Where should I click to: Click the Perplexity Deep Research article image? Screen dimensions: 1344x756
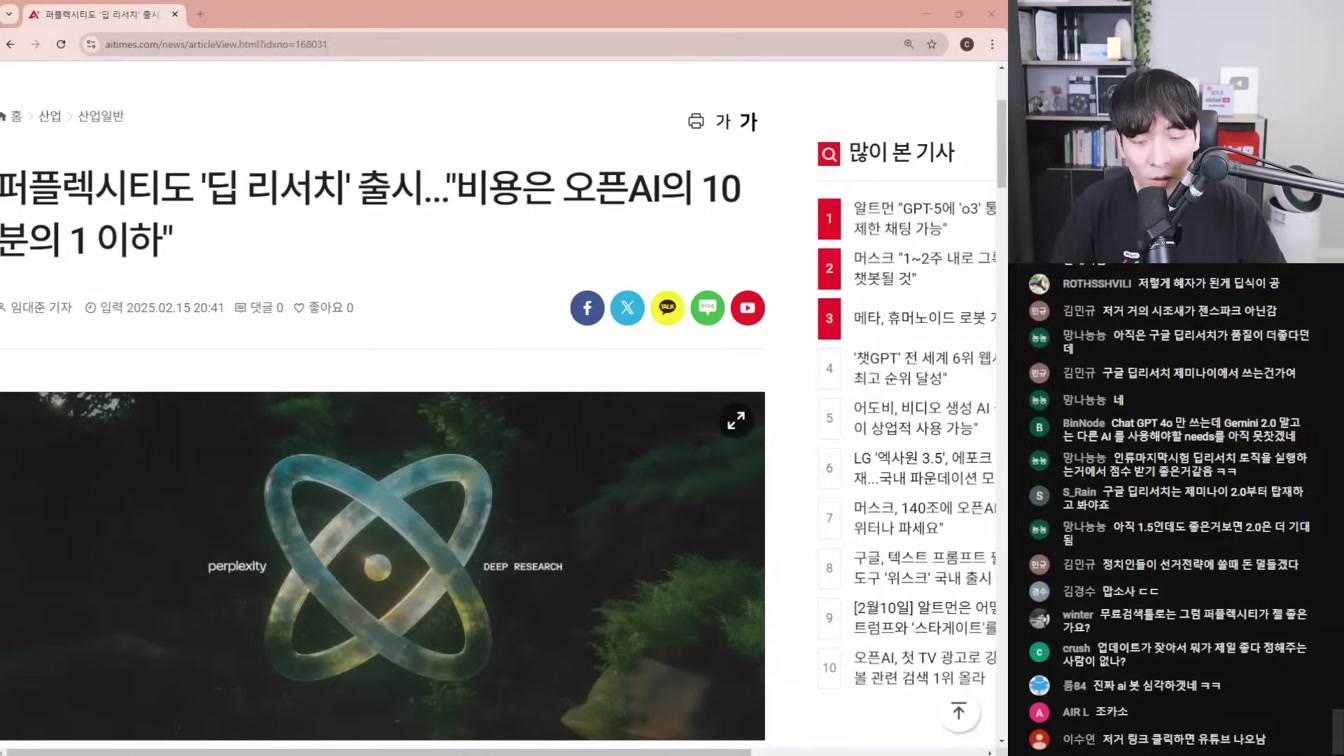382,566
